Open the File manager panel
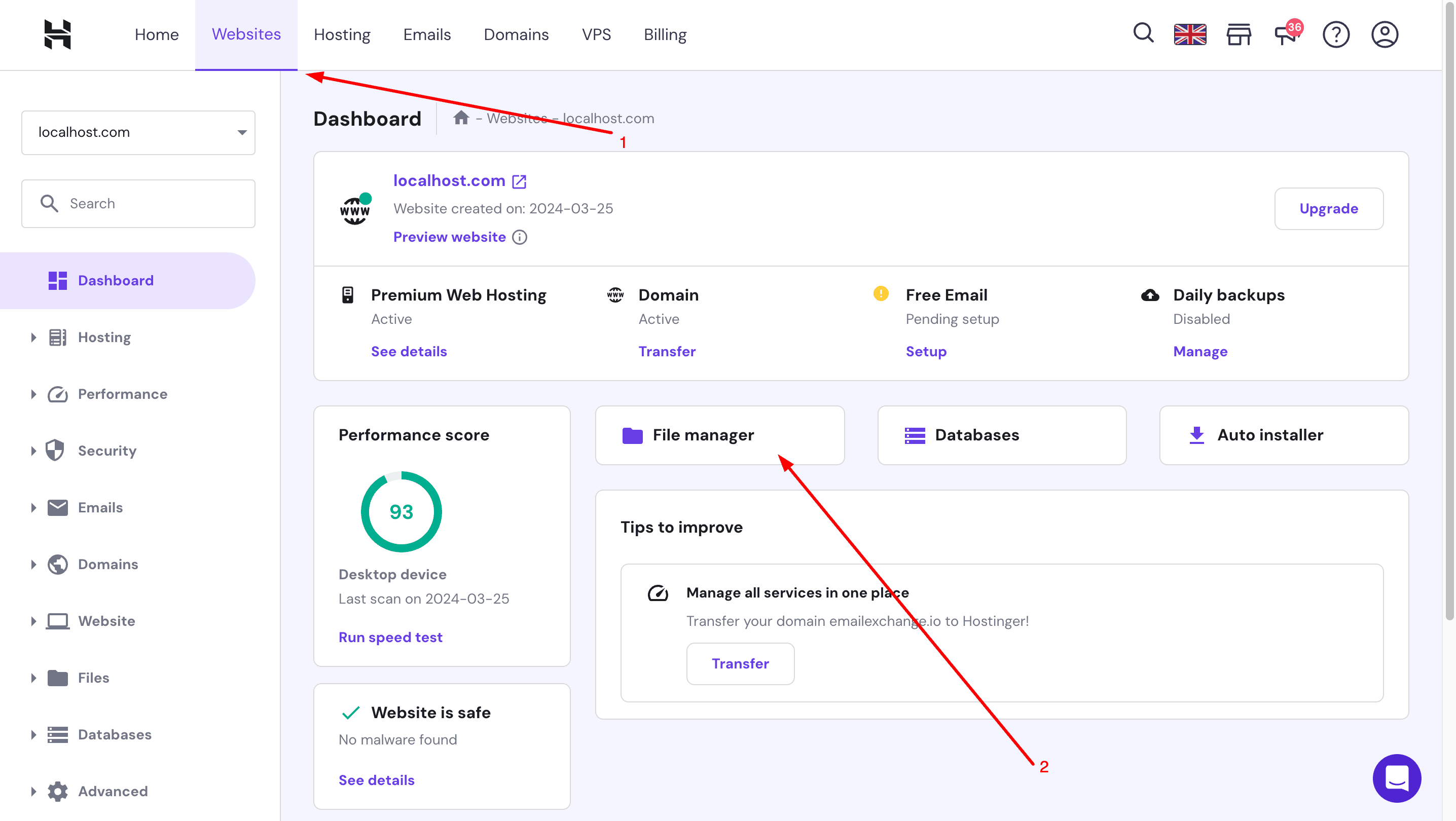The image size is (1456, 821). [x=719, y=435]
